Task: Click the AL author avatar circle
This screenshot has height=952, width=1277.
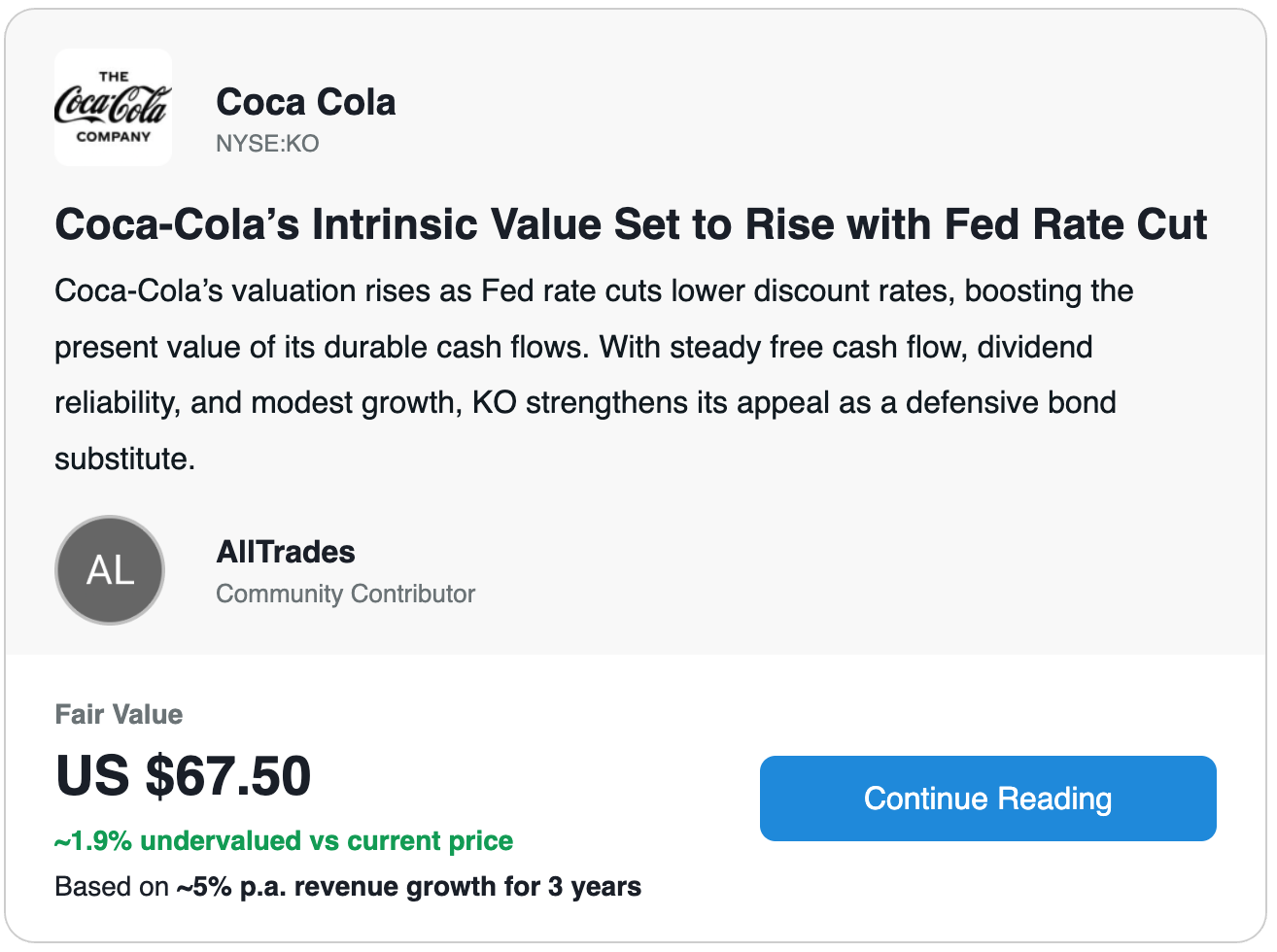Action: (x=110, y=570)
